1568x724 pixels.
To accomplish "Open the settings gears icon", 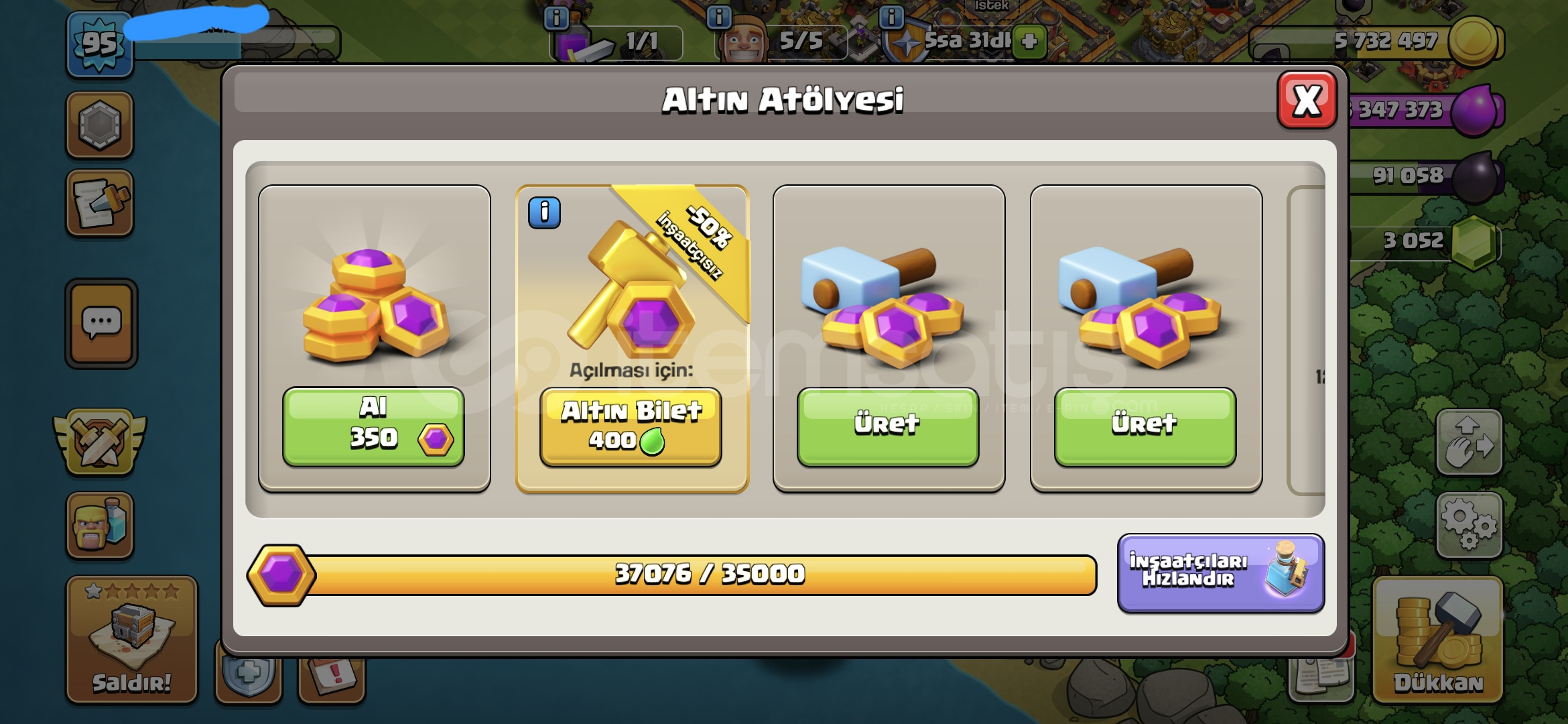I will tap(1468, 525).
